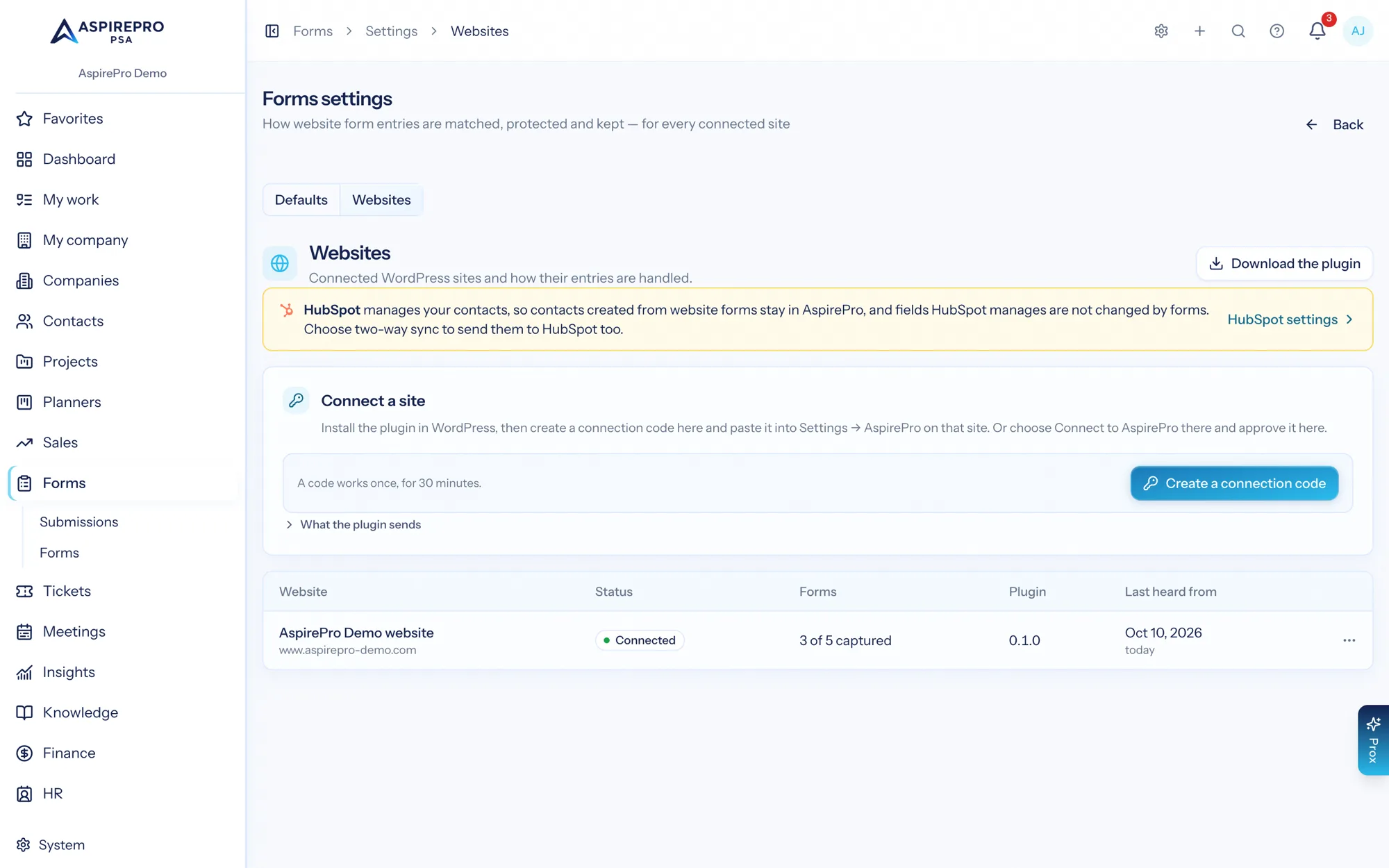Click the Back button
This screenshot has height=868, width=1389.
[1334, 125]
